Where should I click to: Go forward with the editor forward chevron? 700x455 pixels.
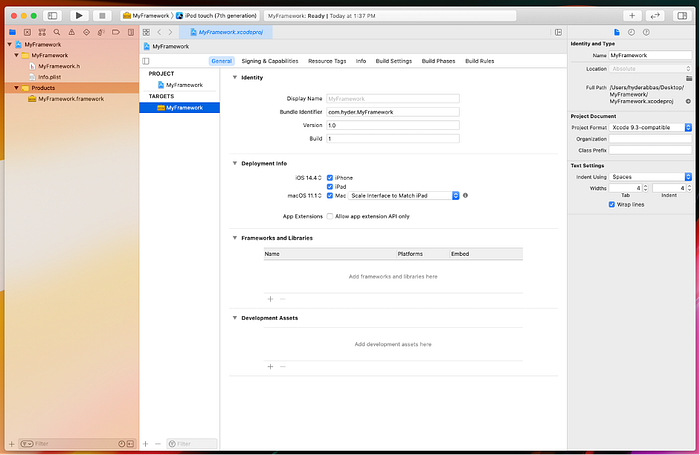170,32
